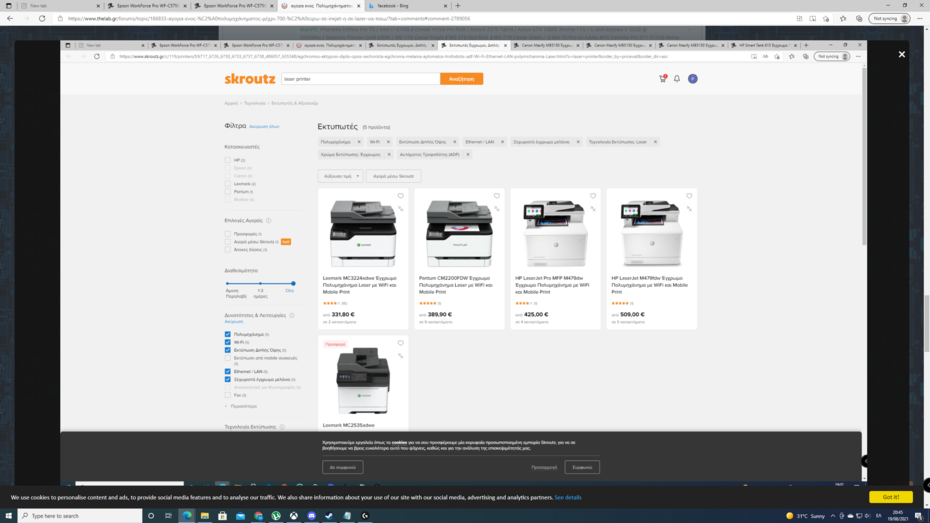This screenshot has height=523, width=930.
Task: Expand more features with Περισσότερα
Action: point(242,406)
